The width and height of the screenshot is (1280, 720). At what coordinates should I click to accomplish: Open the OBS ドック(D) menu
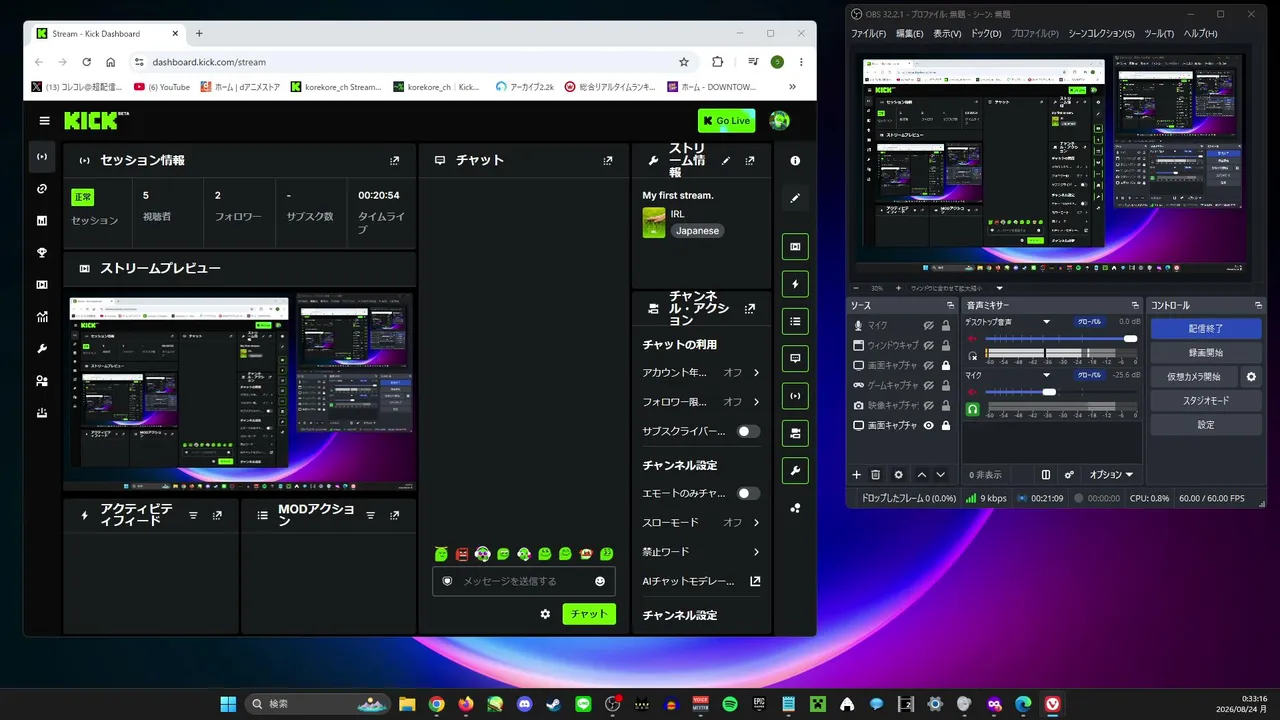click(986, 34)
